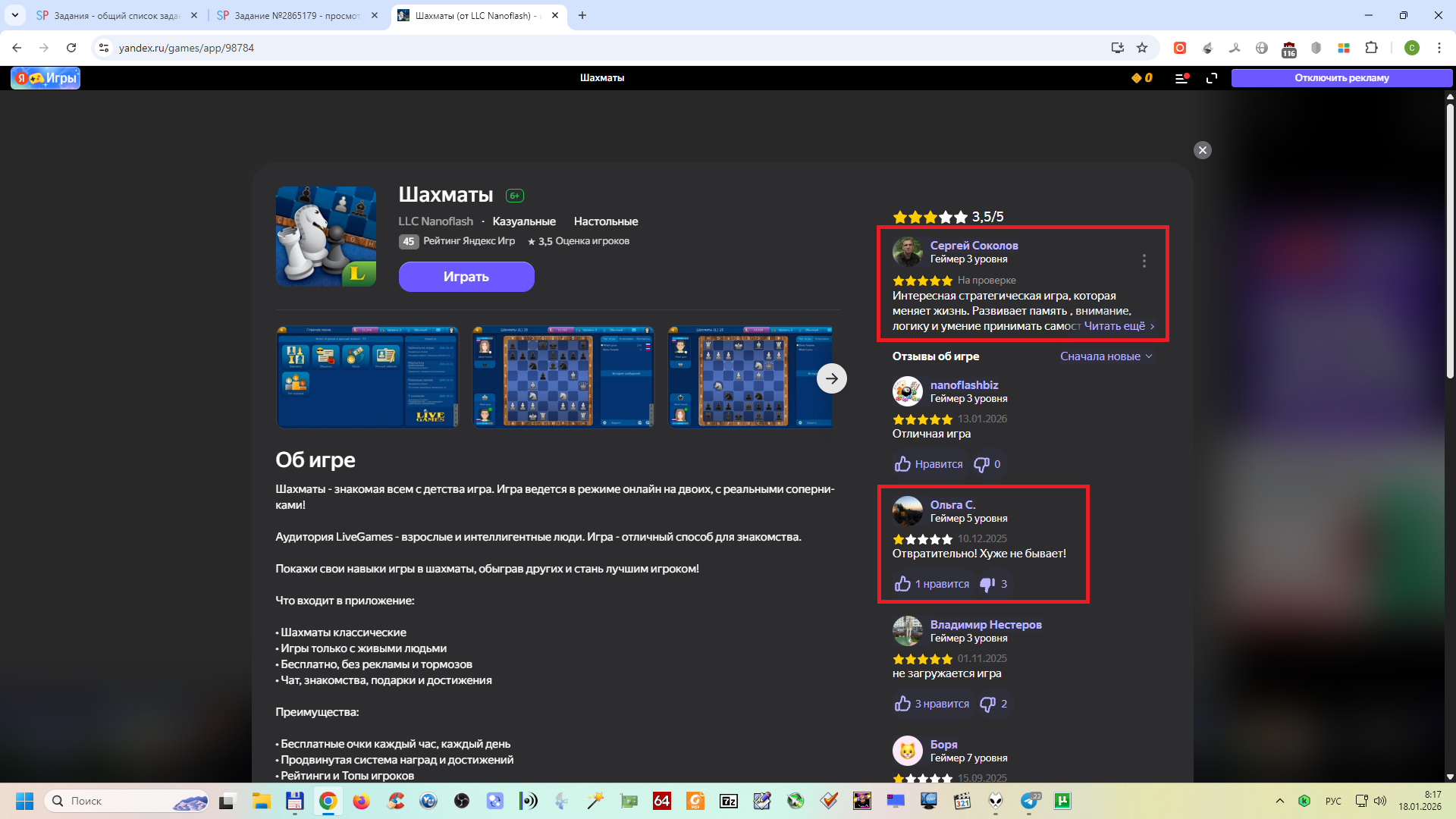
Task: Open the Сначала новые sorting dropdown
Action: click(x=1106, y=356)
